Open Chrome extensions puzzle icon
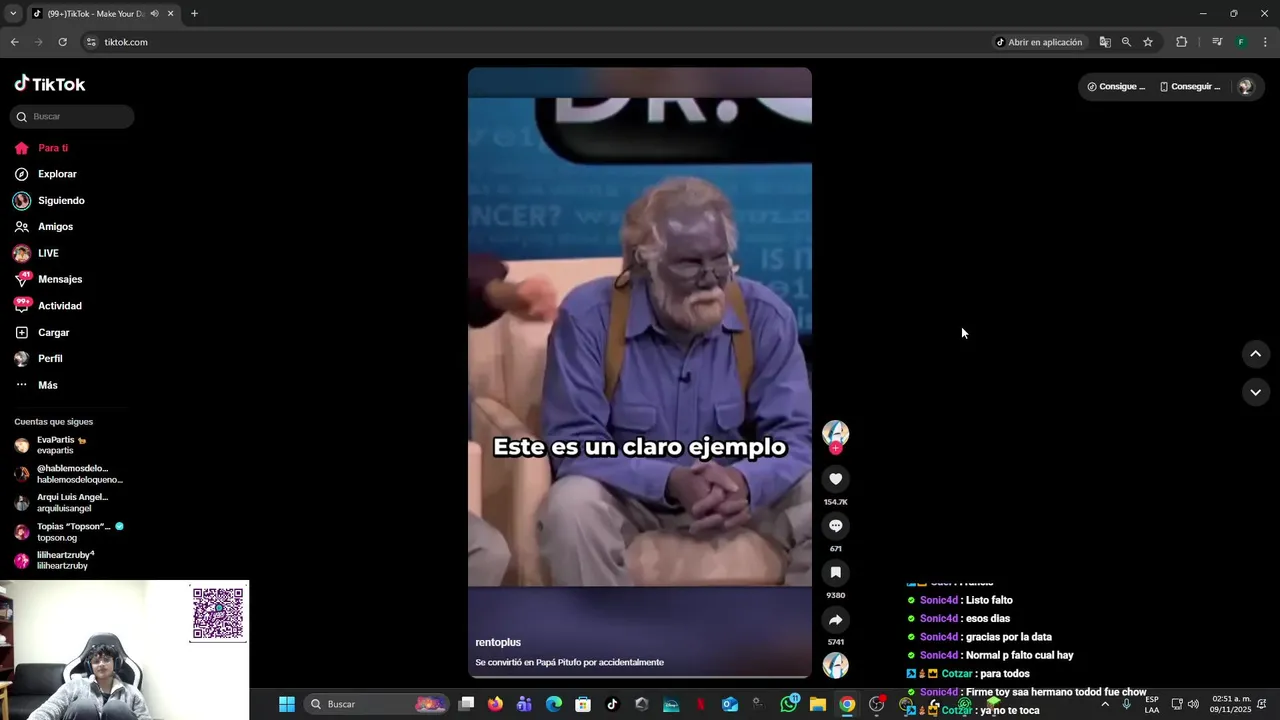The width and height of the screenshot is (1280, 720). pos(1181,42)
